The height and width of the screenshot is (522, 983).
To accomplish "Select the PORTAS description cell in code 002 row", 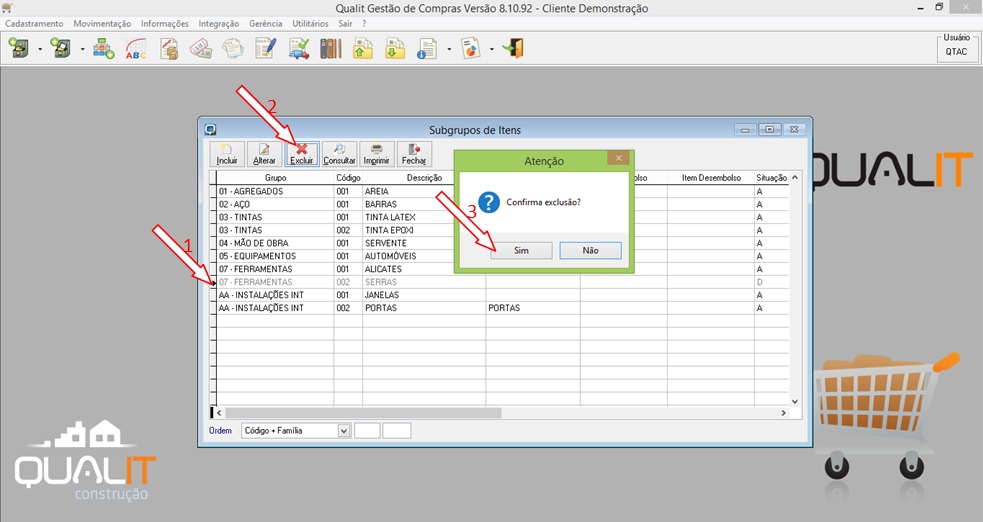I will pyautogui.click(x=424, y=308).
